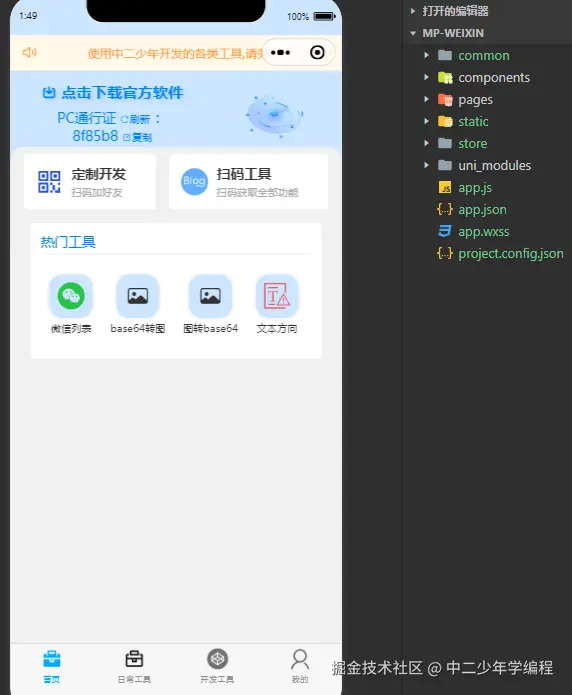Expand the store folder arrow
Image resolution: width=572 pixels, height=695 pixels.
coord(426,143)
